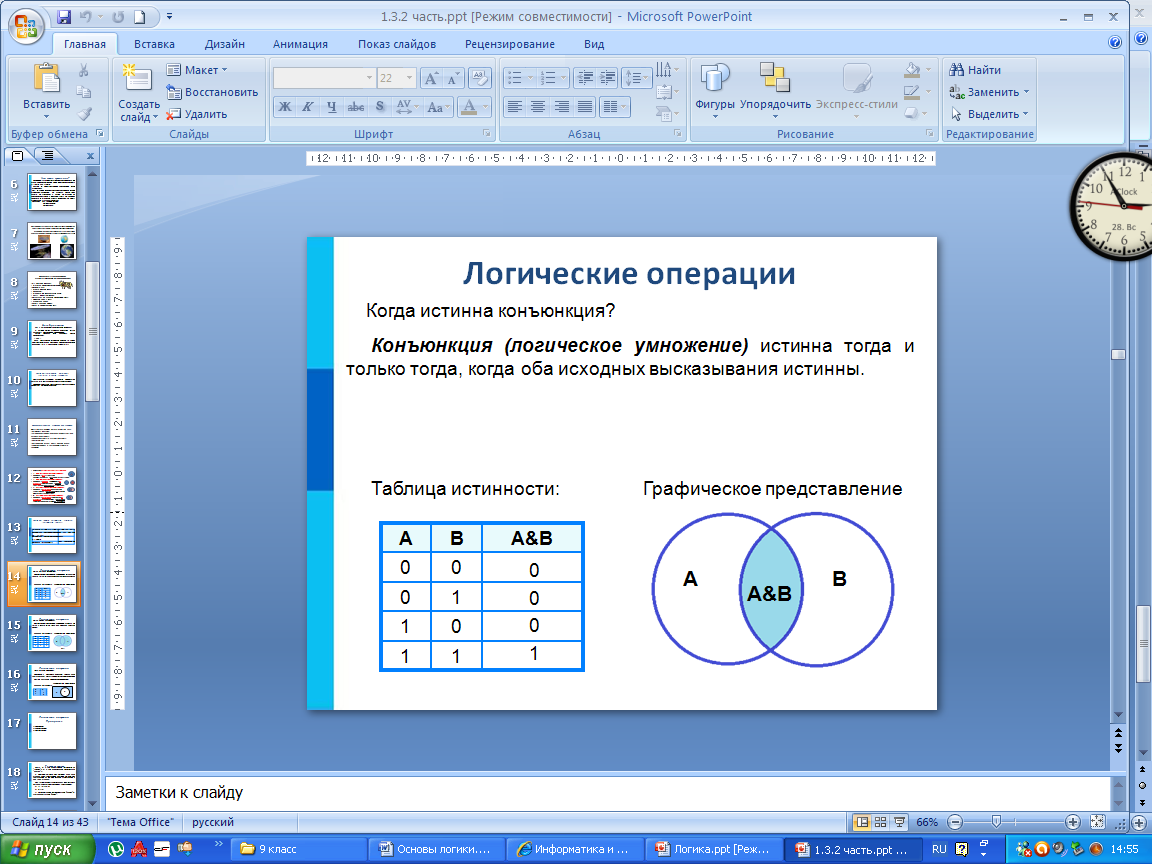The height and width of the screenshot is (864, 1152).
Task: Save the presentation with the floppy disk icon
Action: tap(63, 16)
